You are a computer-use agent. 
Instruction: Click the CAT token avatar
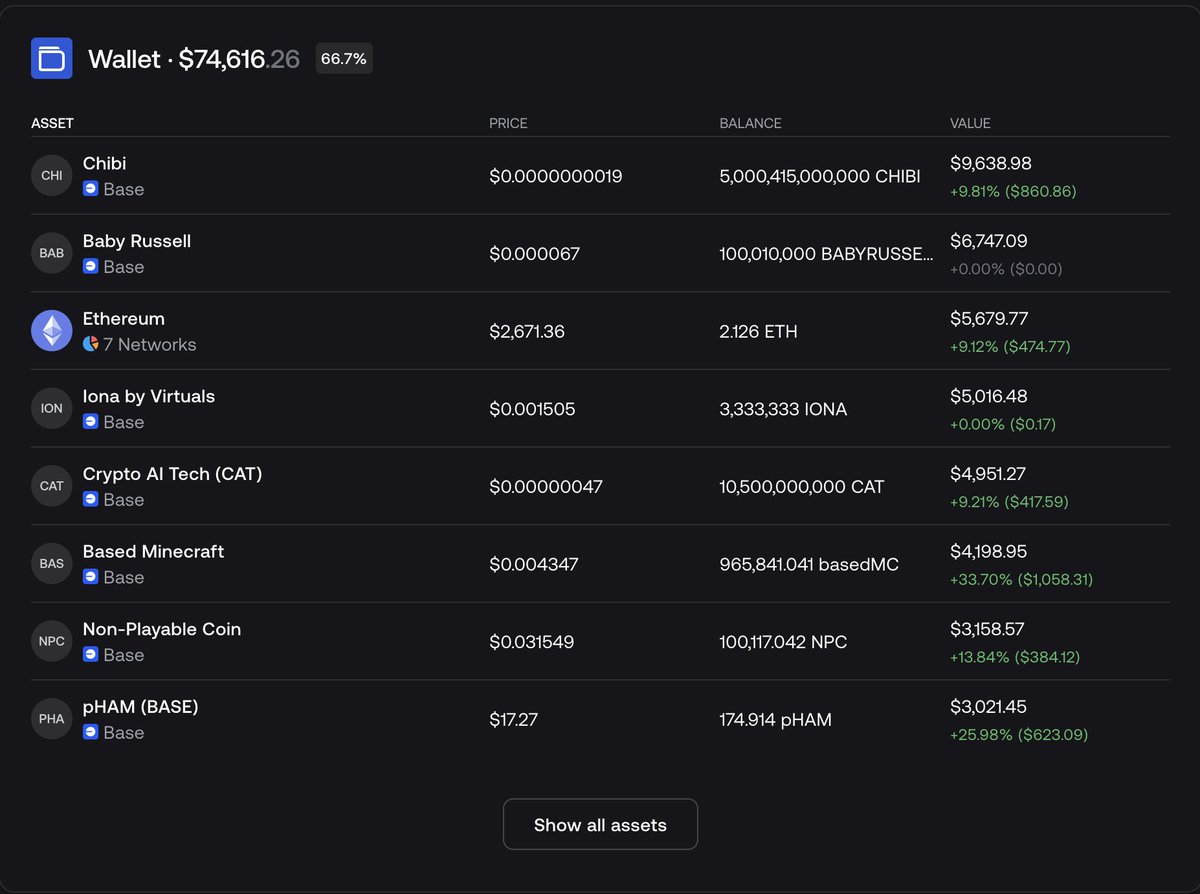pos(51,486)
